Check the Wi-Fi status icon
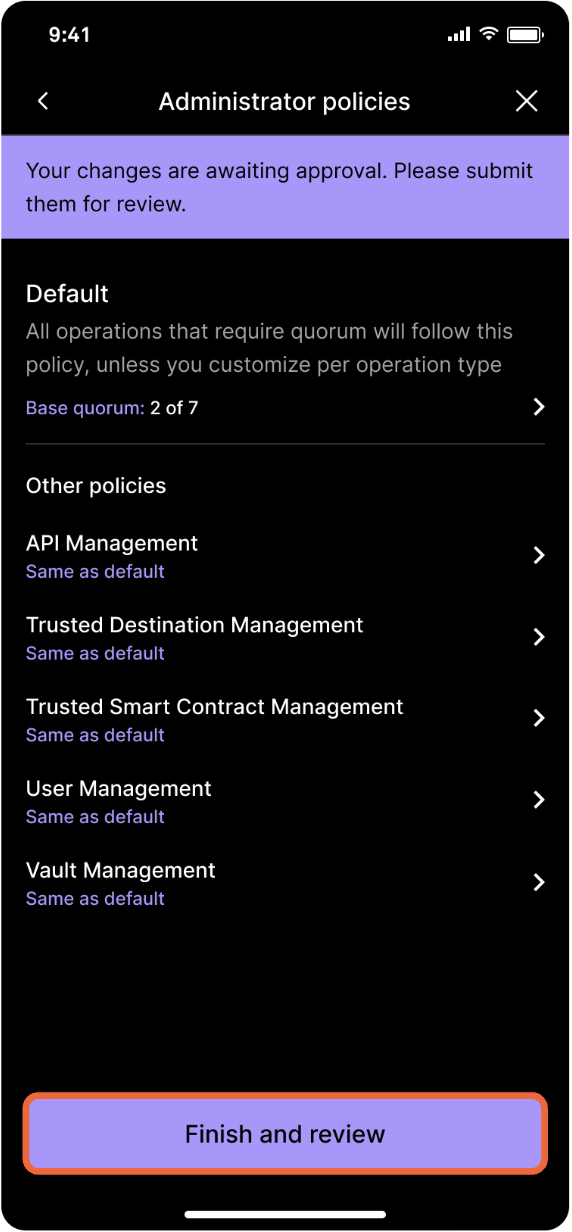 488,34
